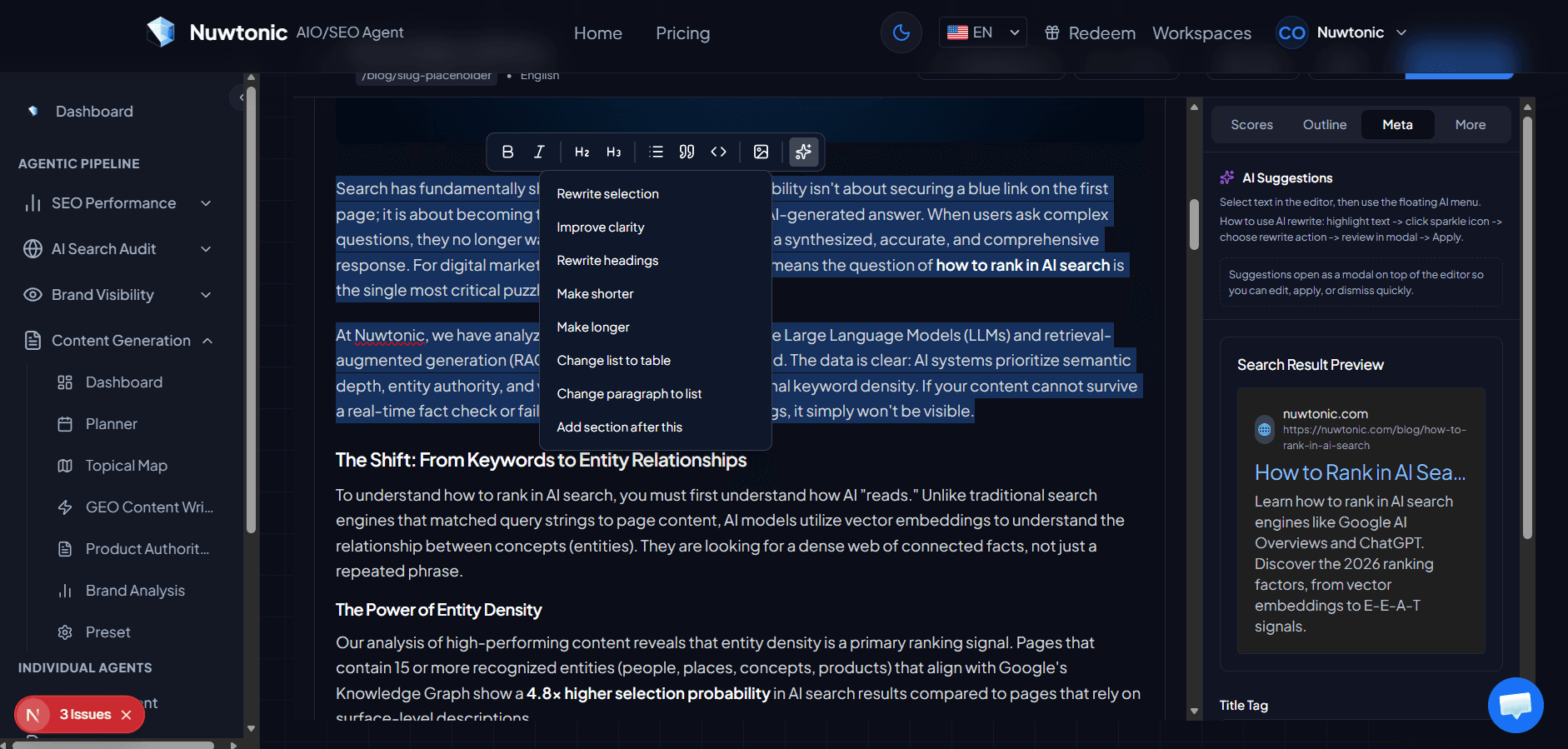
Task: Open the EN language dropdown
Action: coord(983,32)
